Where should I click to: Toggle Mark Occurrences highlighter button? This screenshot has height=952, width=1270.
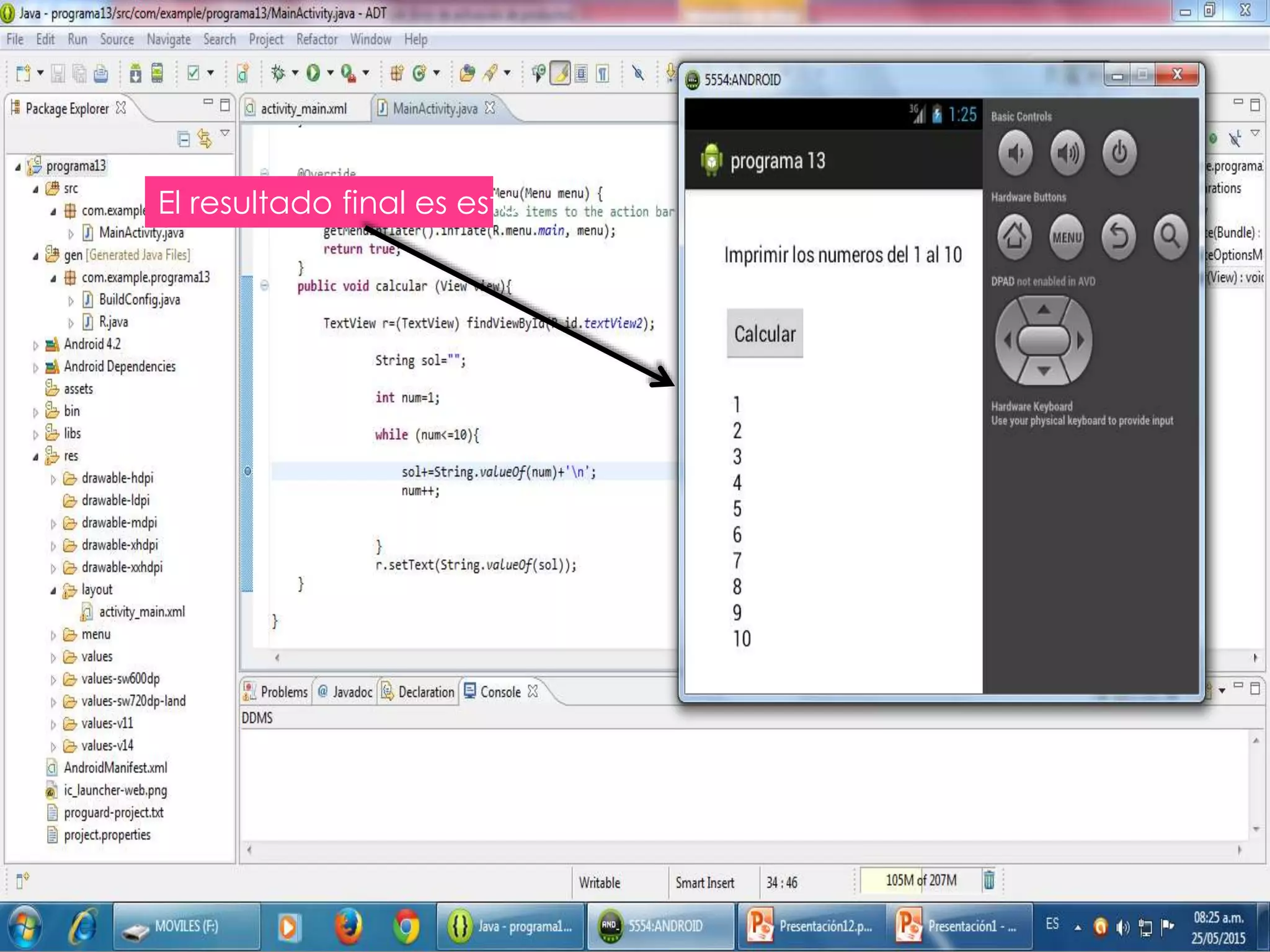(x=560, y=74)
